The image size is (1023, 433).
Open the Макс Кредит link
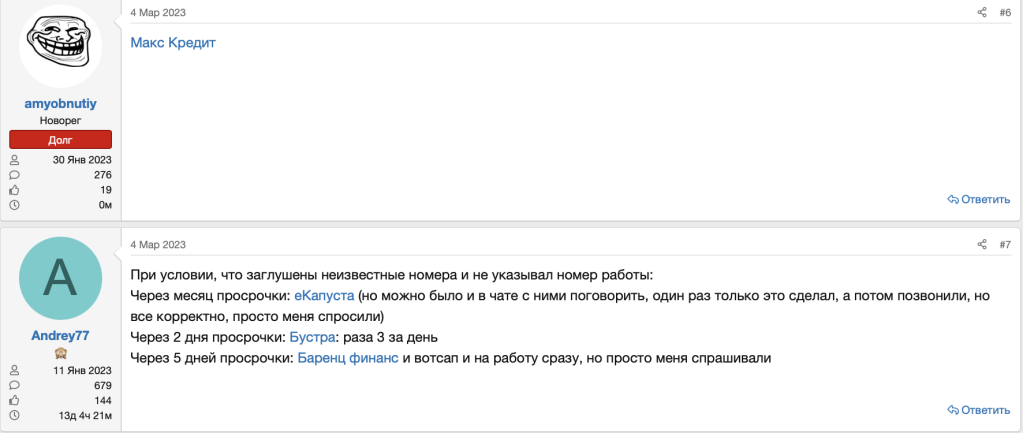click(x=173, y=43)
